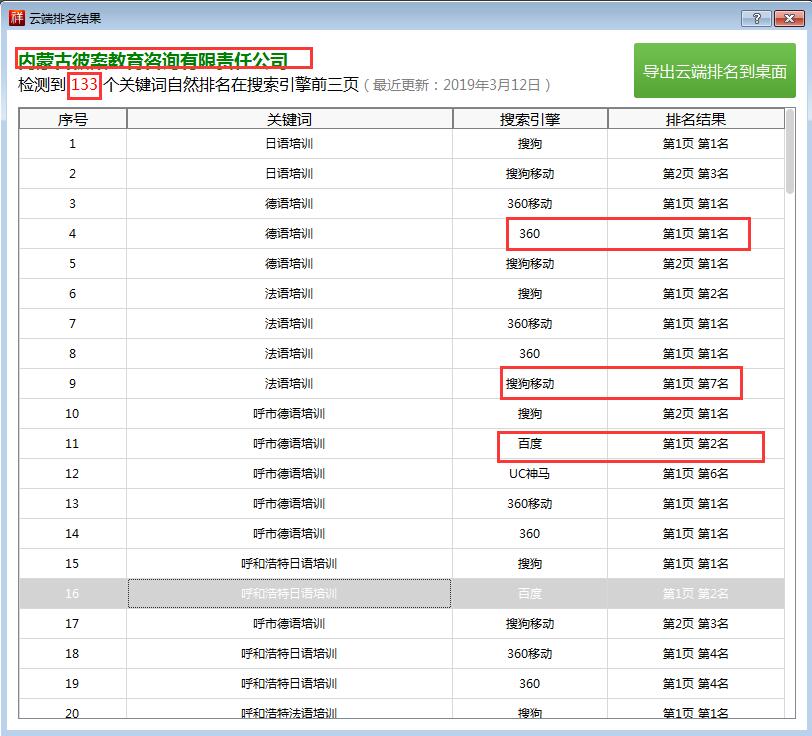812x736 pixels.
Task: Click the 排名结果 column header
Action: point(699,118)
